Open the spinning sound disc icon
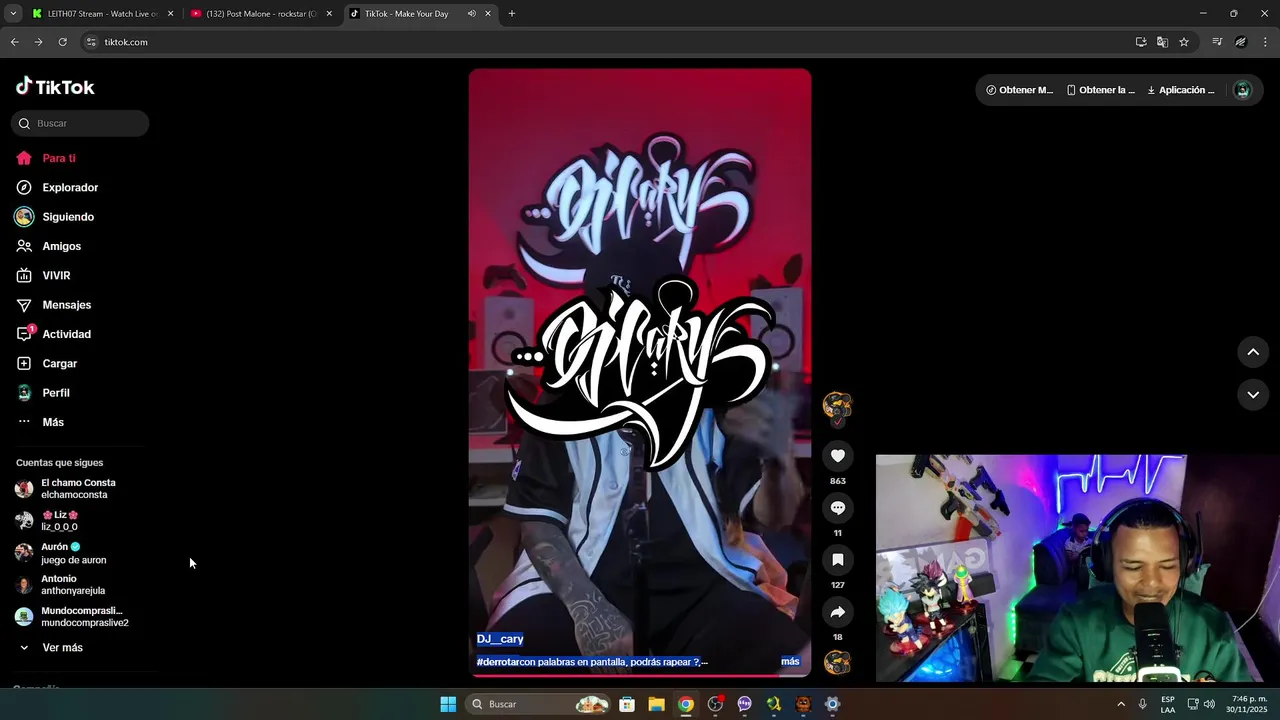This screenshot has height=720, width=1280. [837, 662]
